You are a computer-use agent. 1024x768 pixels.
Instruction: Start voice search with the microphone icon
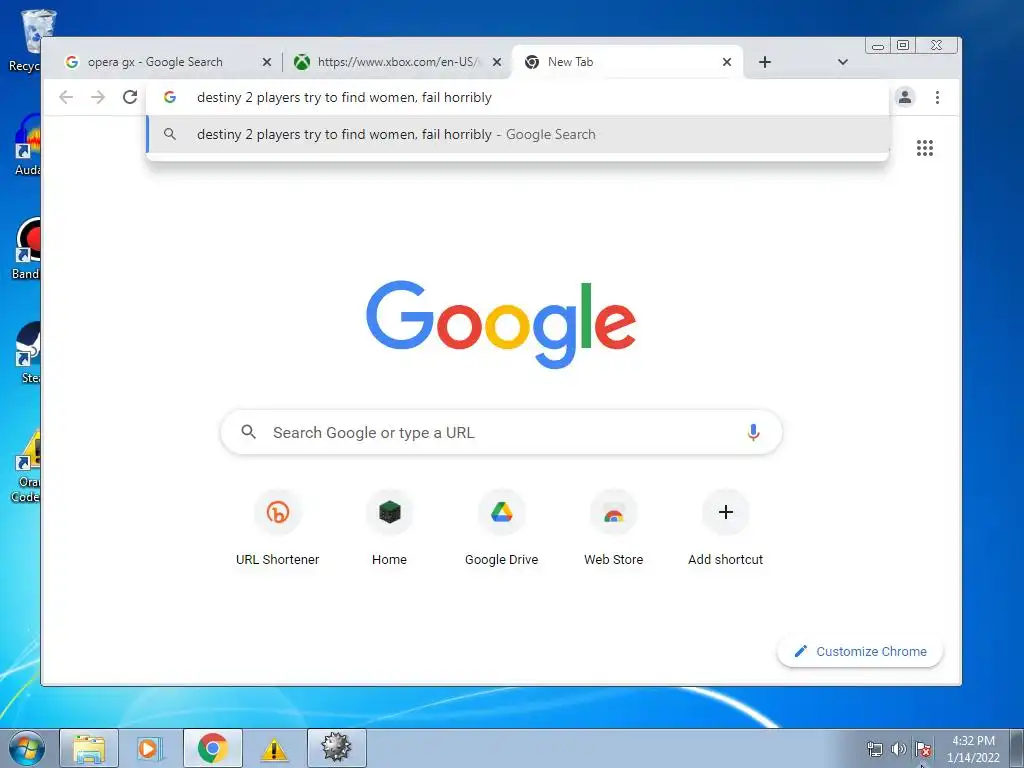pos(753,432)
